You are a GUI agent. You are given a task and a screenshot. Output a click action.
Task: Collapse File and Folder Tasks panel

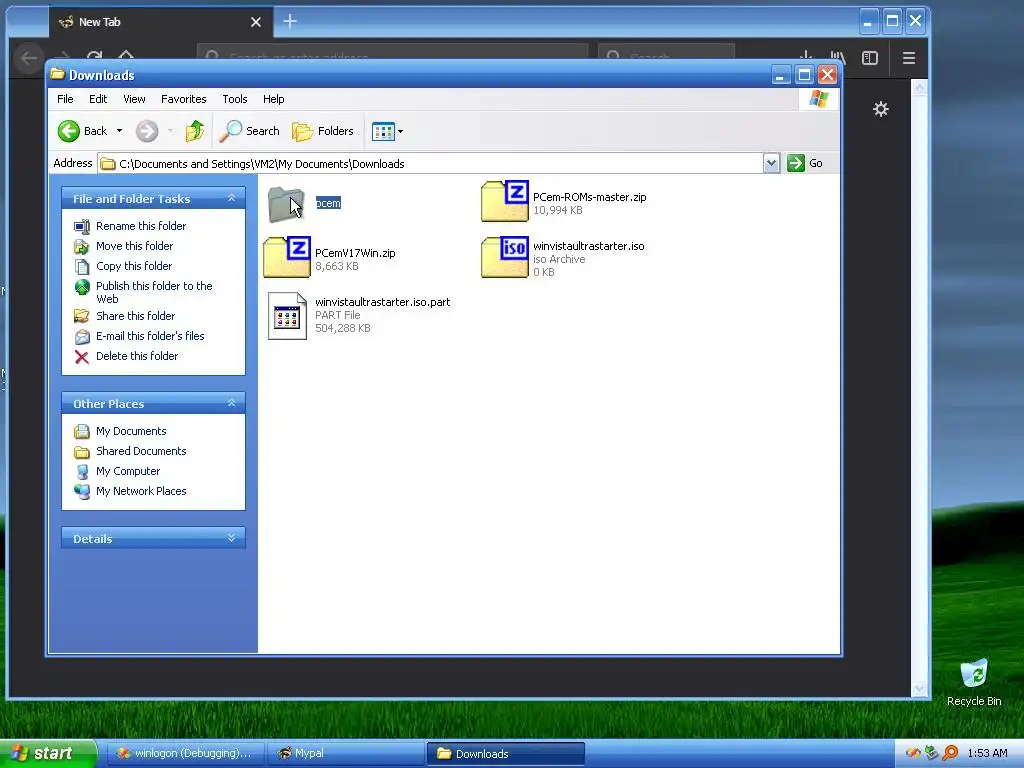click(231, 199)
